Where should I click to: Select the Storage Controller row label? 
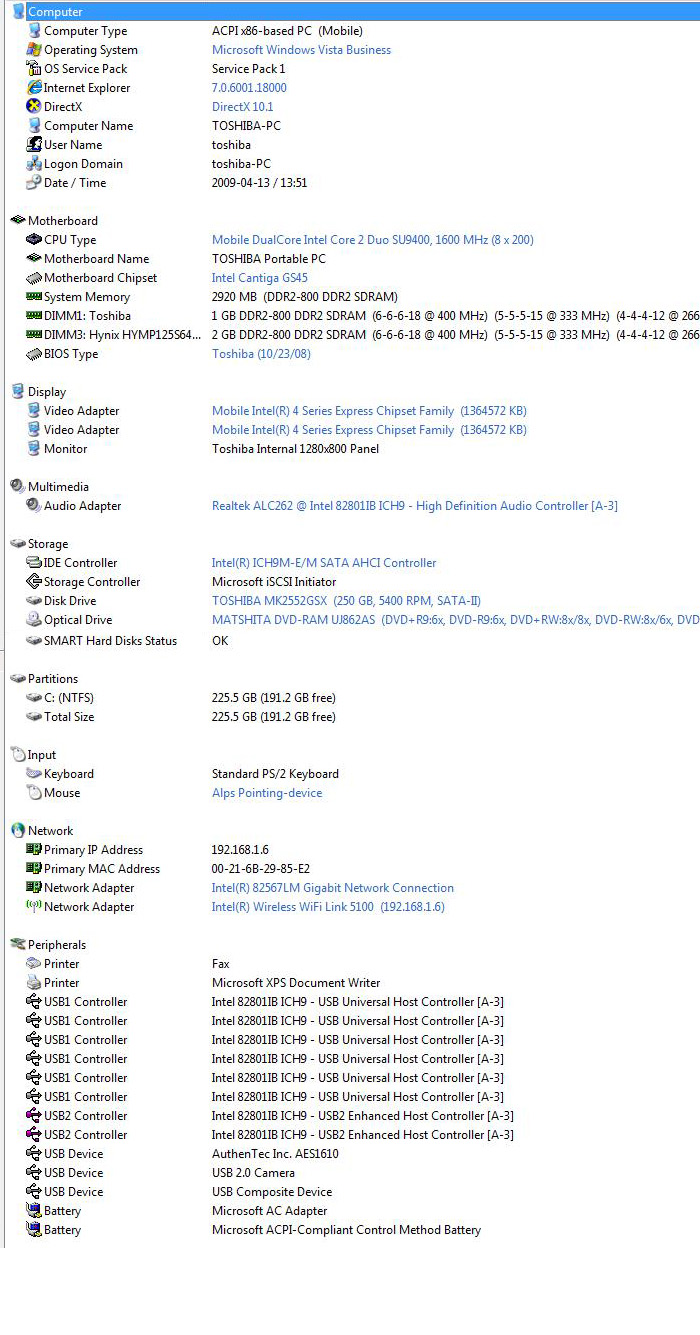coord(92,582)
